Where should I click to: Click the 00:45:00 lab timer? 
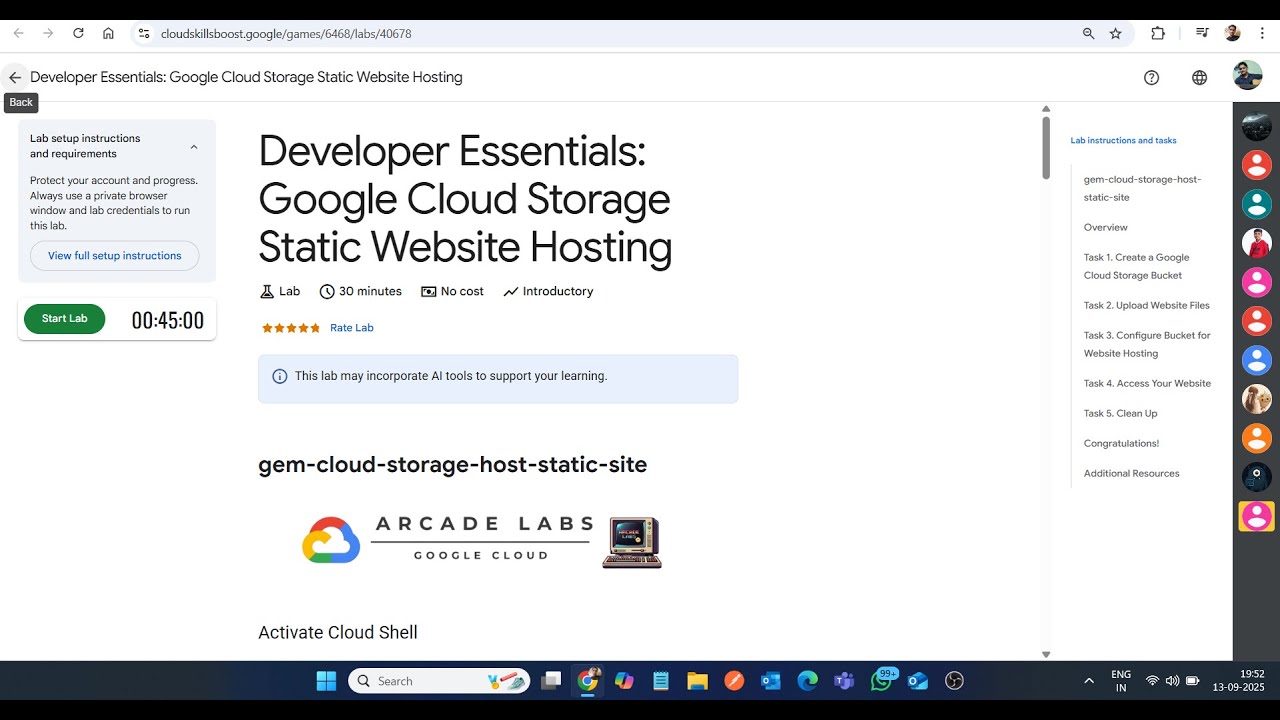point(168,320)
